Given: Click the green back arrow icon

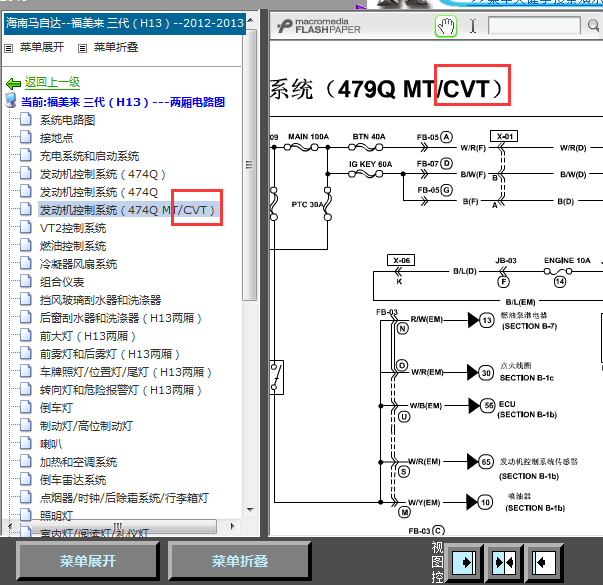Looking at the screenshot, I should (13, 83).
